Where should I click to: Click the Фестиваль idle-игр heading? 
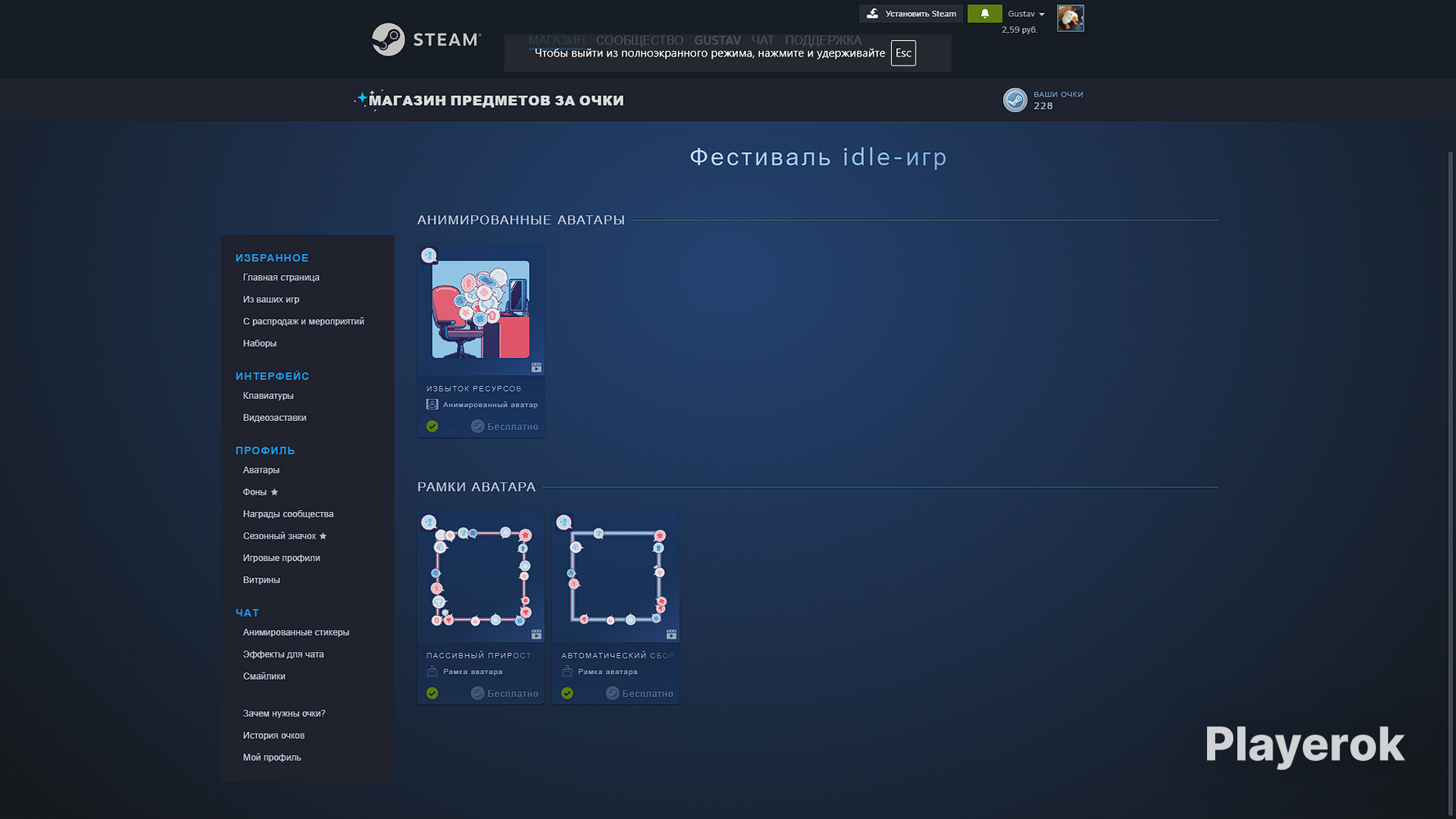(818, 156)
